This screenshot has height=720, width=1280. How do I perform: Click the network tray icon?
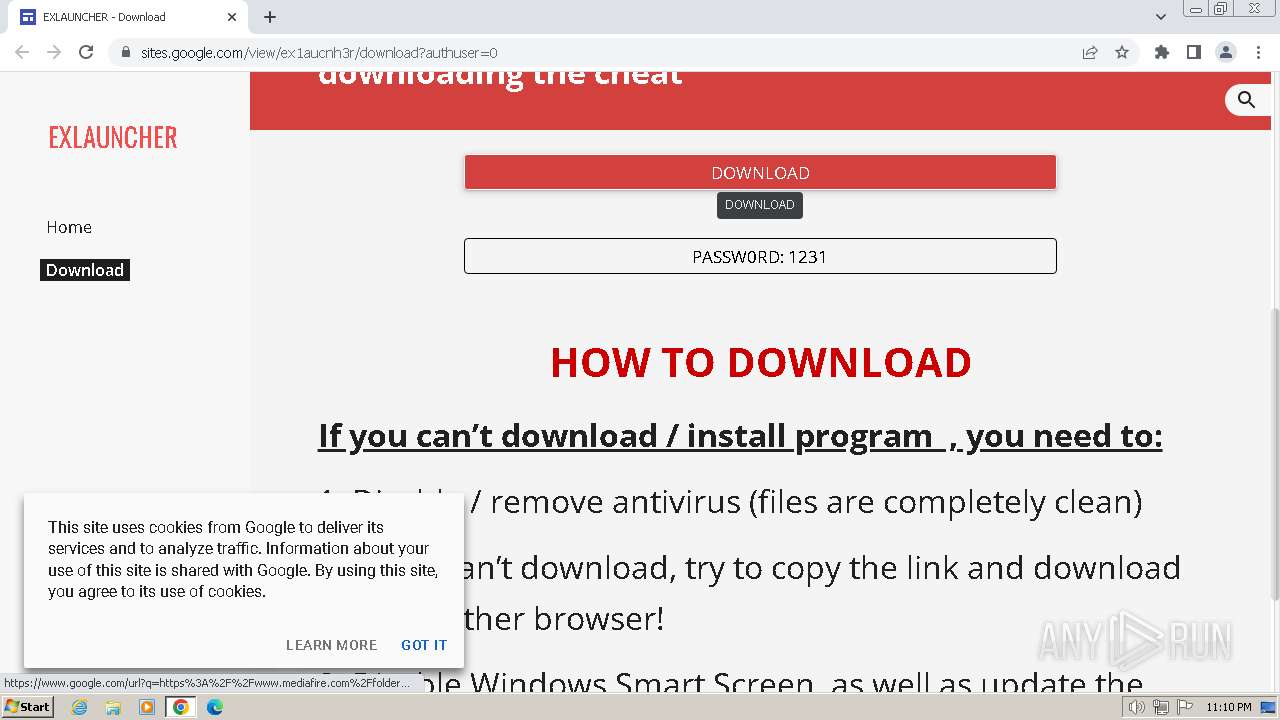click(1161, 707)
